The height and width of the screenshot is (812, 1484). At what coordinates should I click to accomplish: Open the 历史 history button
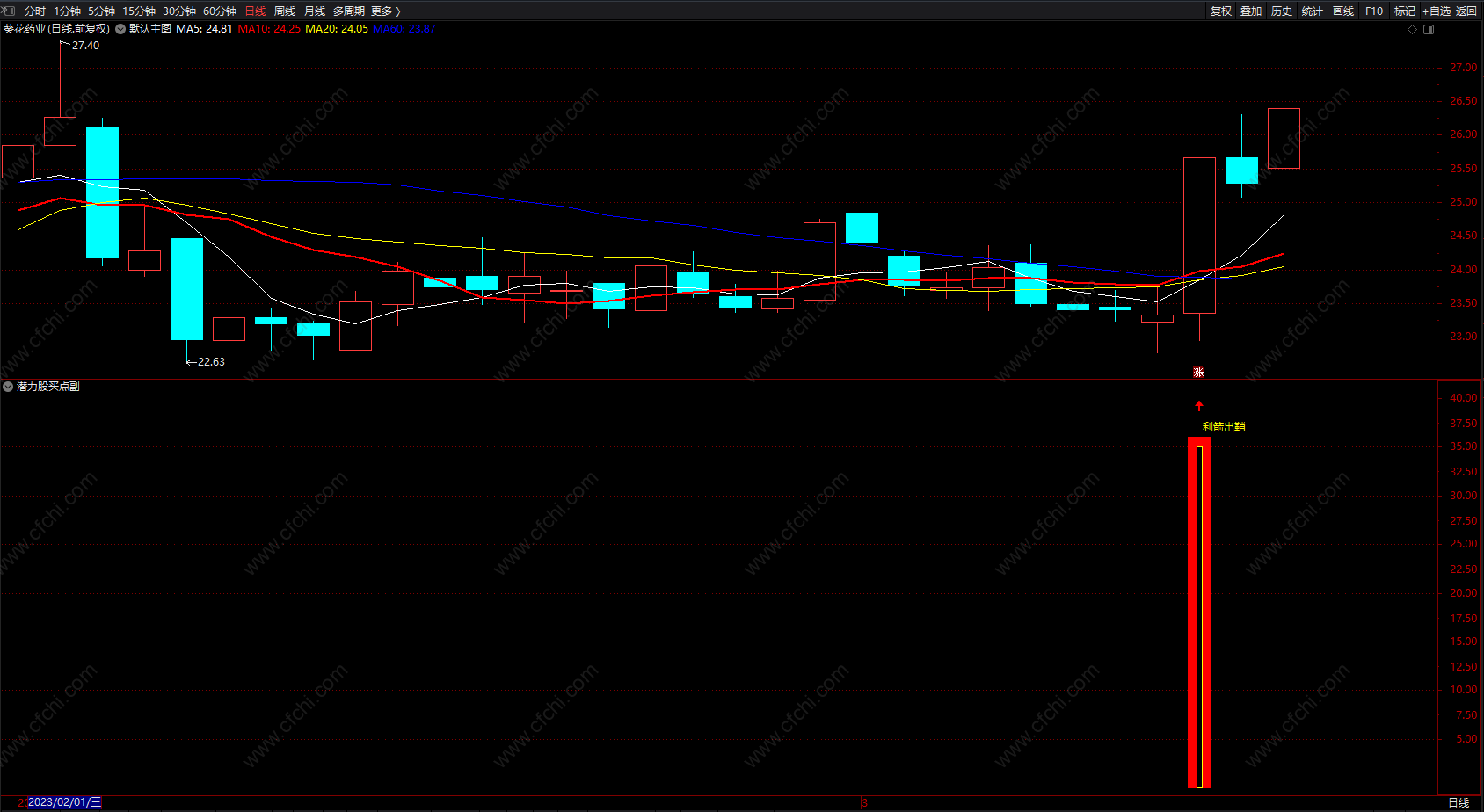tap(1282, 11)
